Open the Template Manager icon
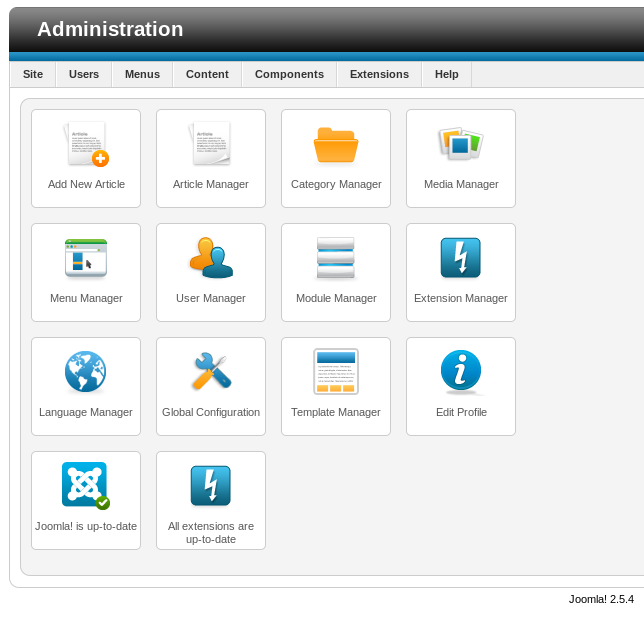The image size is (644, 620). tap(336, 372)
